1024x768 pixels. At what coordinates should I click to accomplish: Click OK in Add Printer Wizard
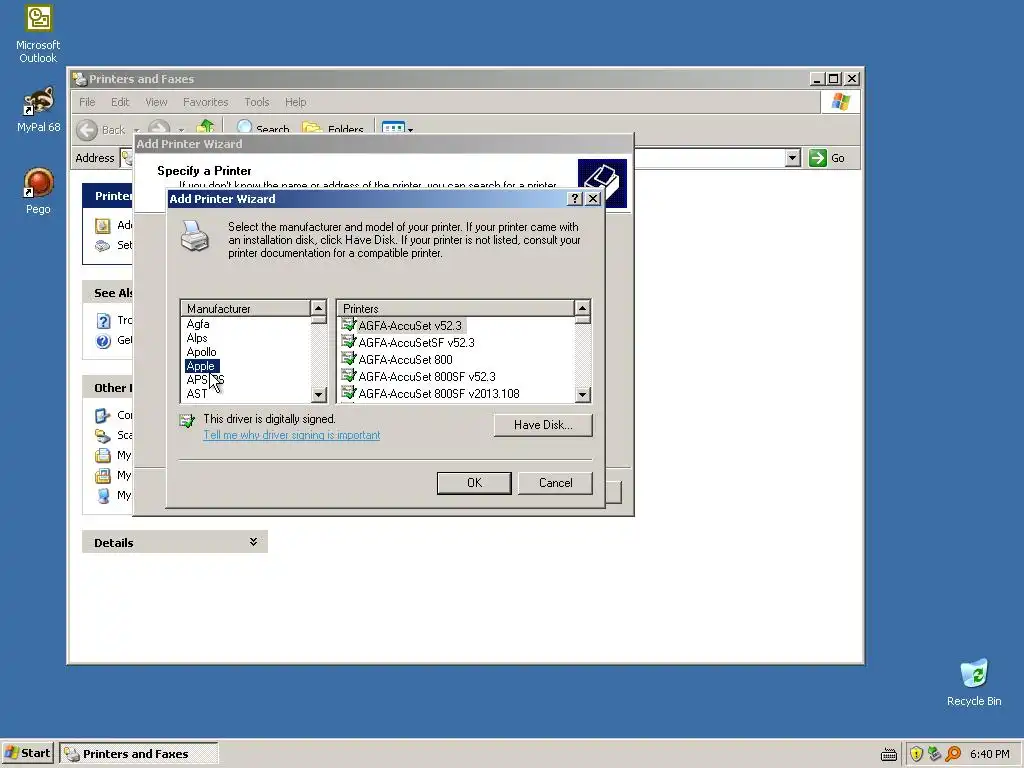[474, 483]
